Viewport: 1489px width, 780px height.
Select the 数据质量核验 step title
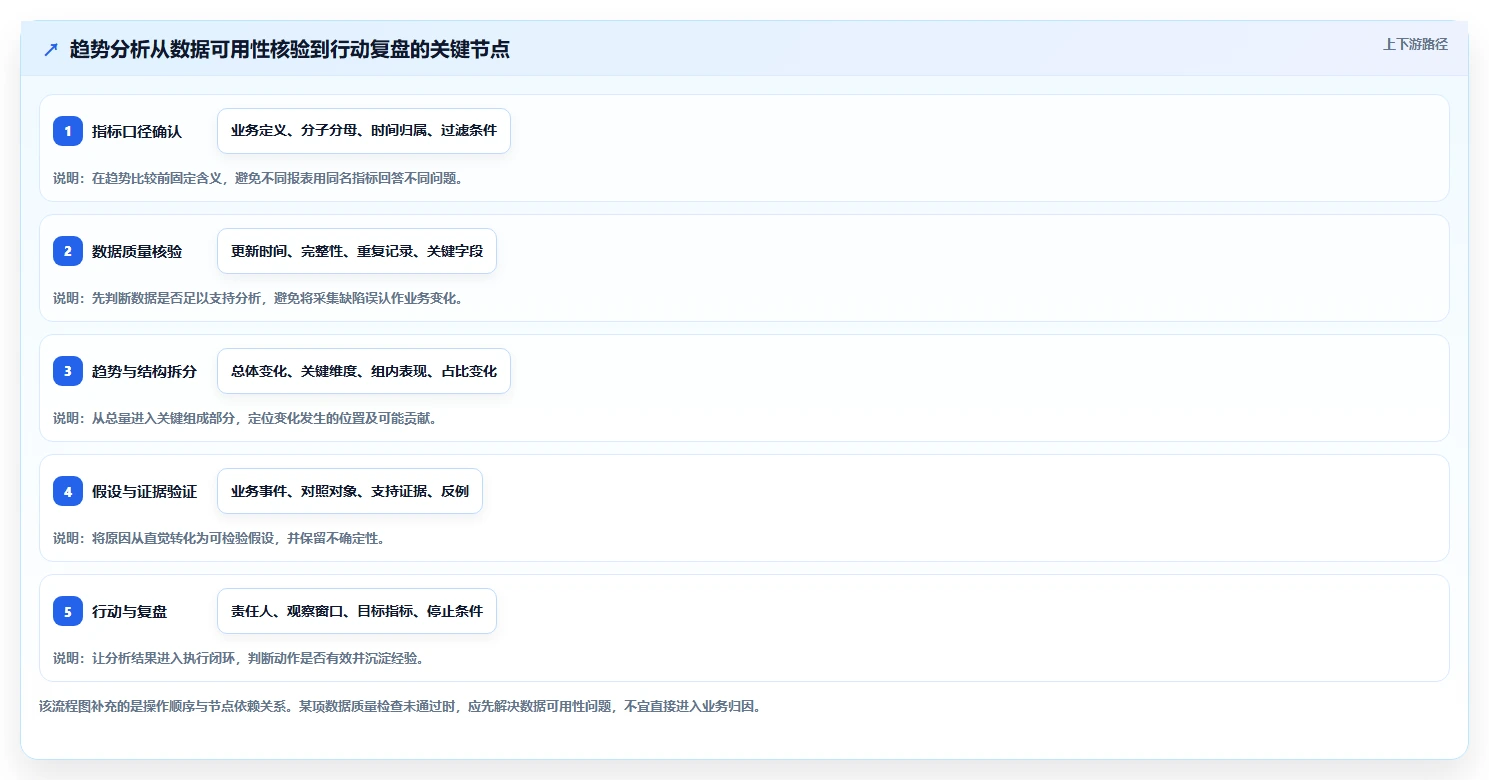[137, 251]
